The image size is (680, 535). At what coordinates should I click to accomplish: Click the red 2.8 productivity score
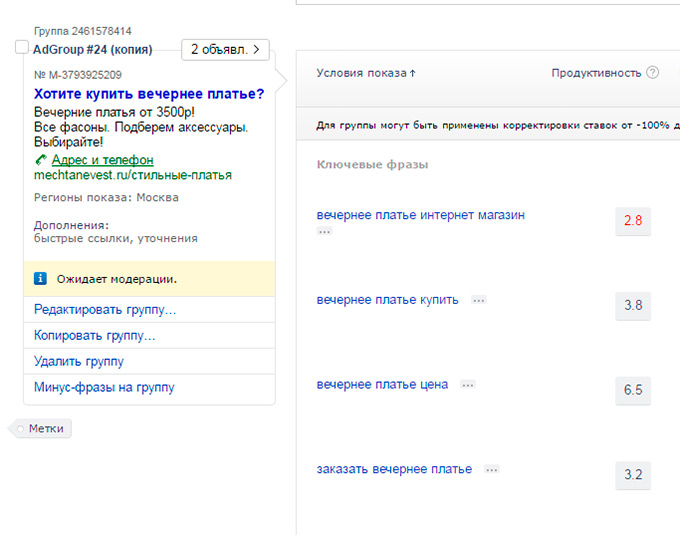(632, 221)
